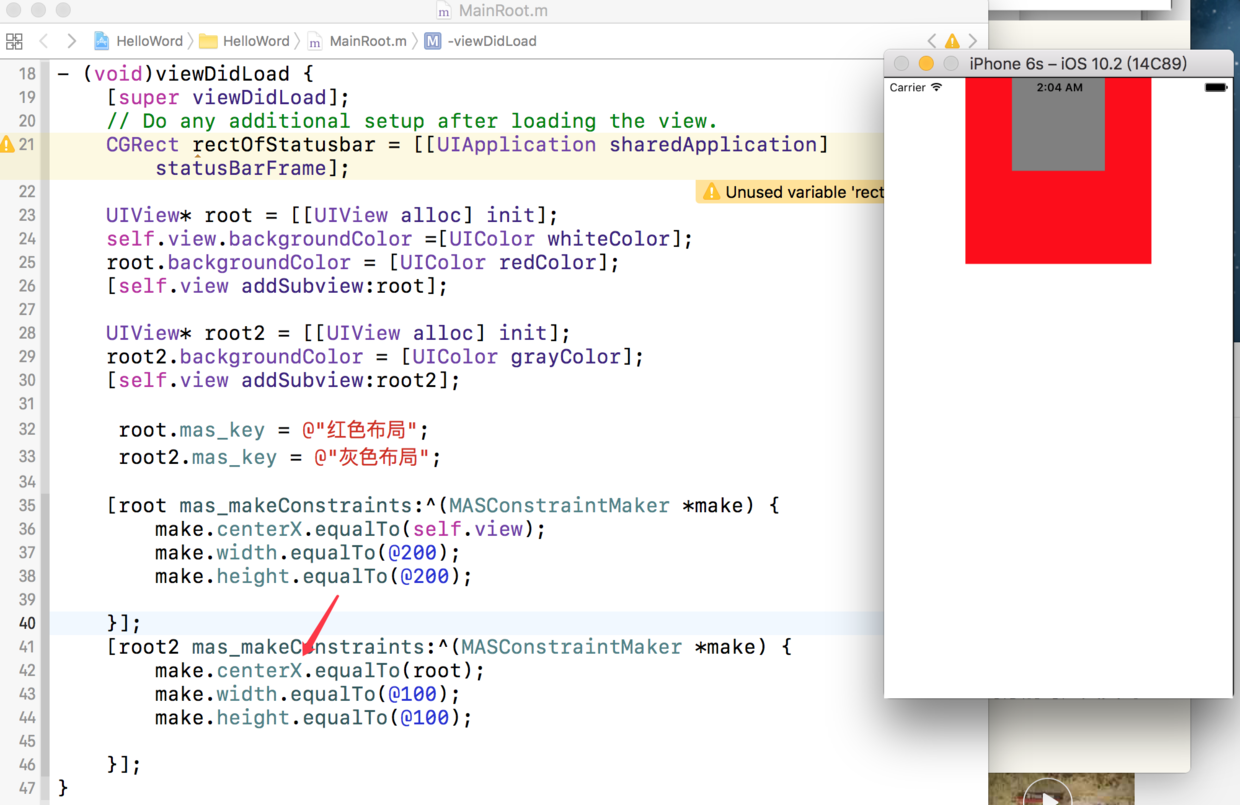Go forward in editor history
The width and height of the screenshot is (1240, 805).
71,41
